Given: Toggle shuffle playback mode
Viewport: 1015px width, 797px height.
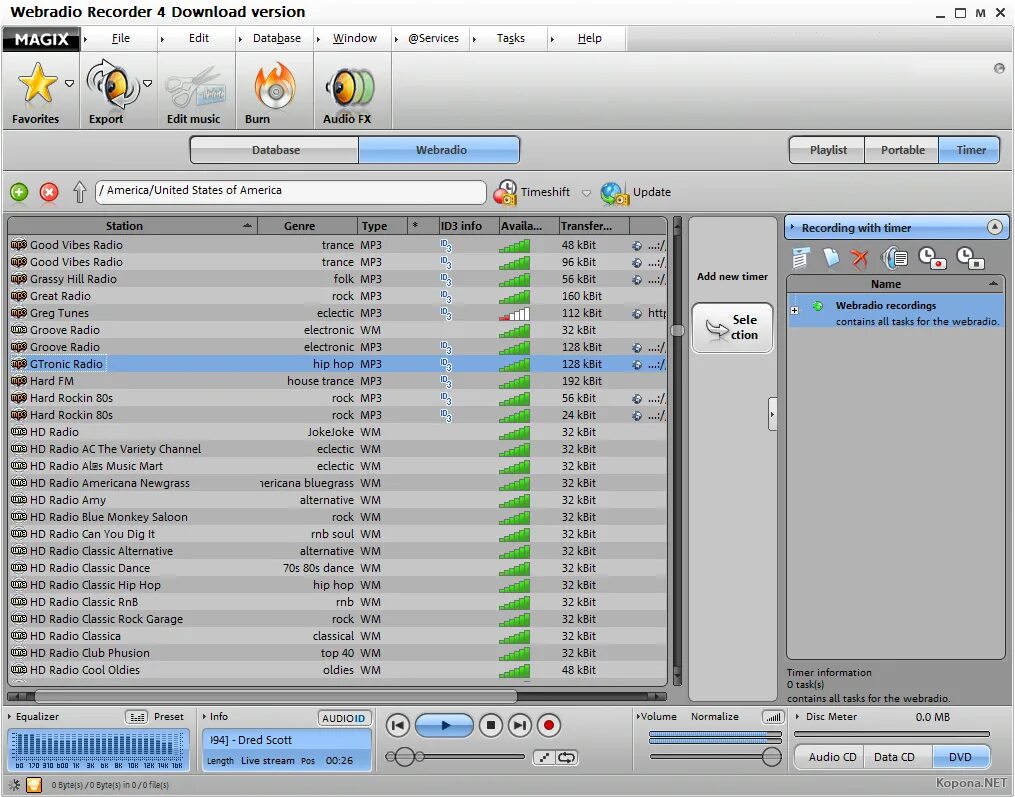Looking at the screenshot, I should [x=544, y=758].
